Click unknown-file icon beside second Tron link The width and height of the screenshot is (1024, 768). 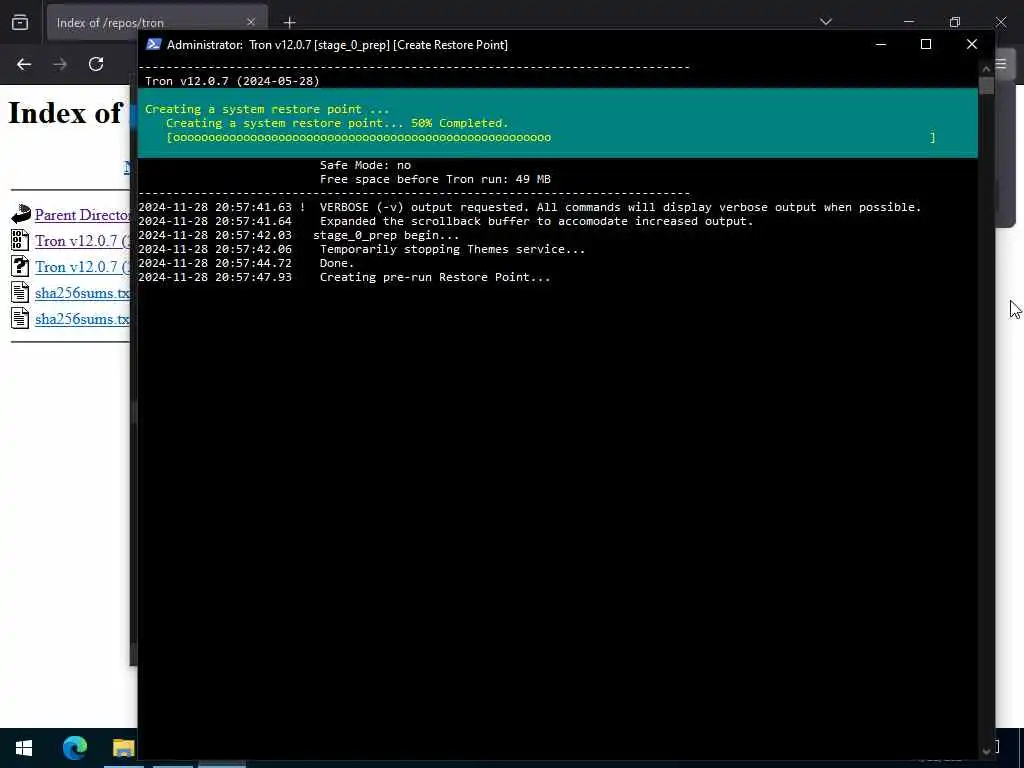[20, 266]
